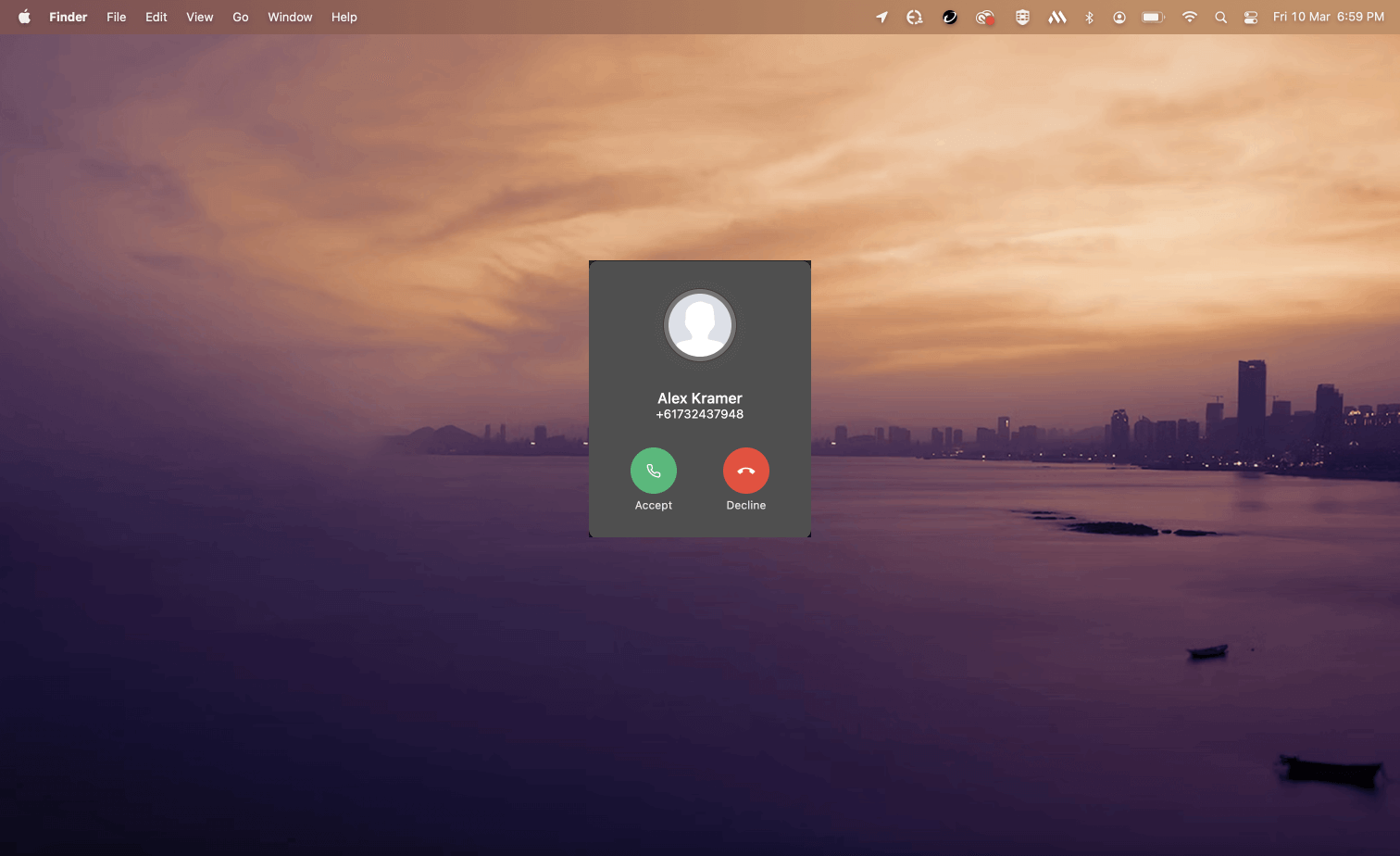Screen dimensions: 1400x856
Task: Open the Help menu
Action: 344,17
